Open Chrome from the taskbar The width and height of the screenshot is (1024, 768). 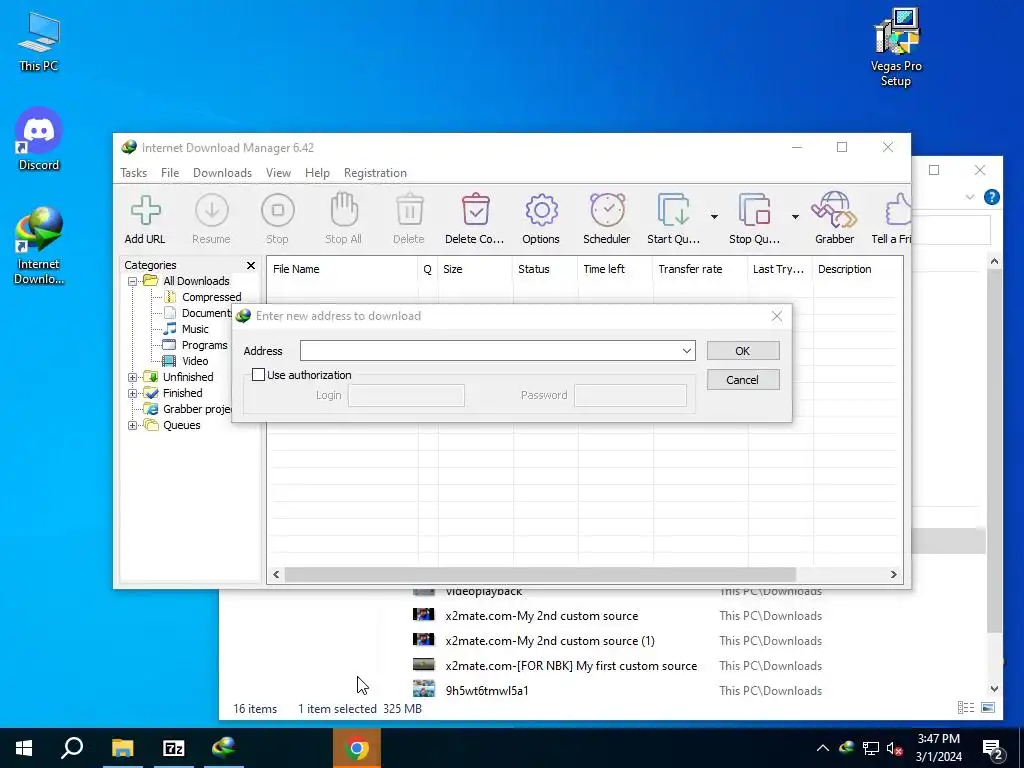pos(357,748)
